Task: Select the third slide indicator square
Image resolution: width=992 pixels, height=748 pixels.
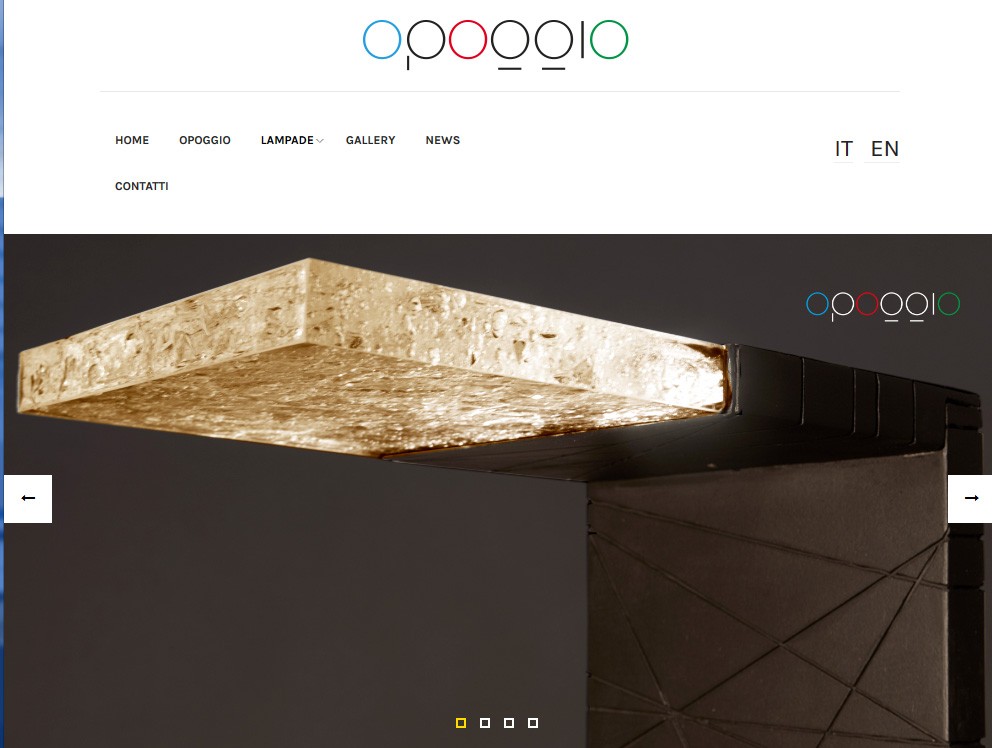Action: (509, 723)
